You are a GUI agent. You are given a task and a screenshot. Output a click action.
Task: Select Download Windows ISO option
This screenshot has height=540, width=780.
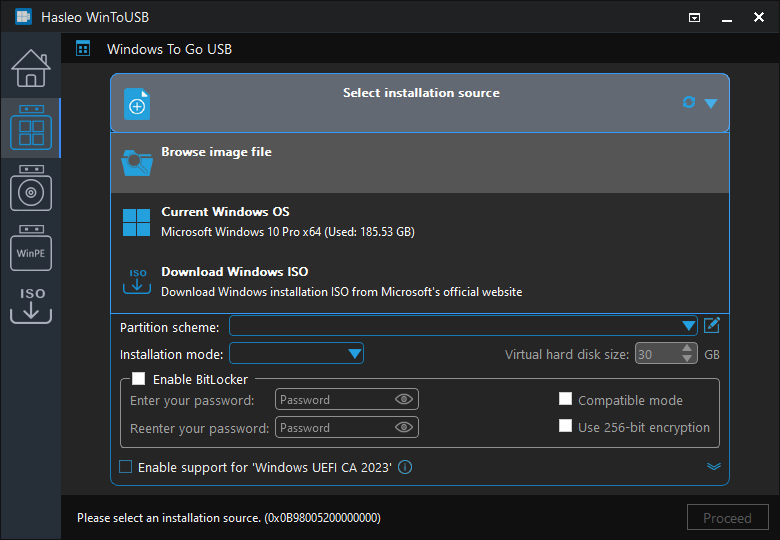420,282
